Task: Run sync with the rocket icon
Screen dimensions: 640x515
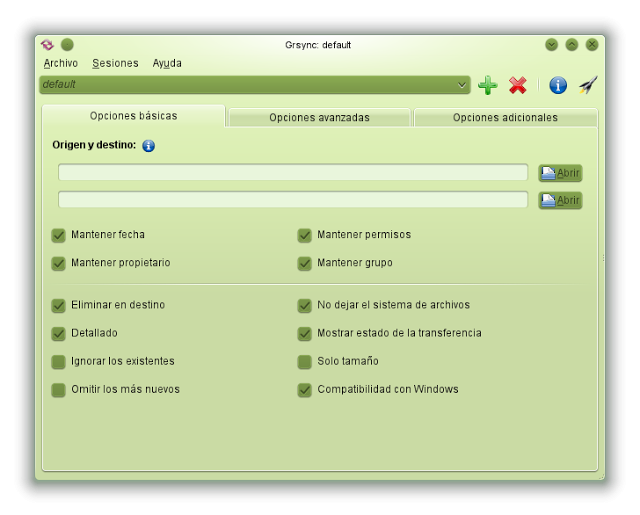Action: pyautogui.click(x=588, y=85)
